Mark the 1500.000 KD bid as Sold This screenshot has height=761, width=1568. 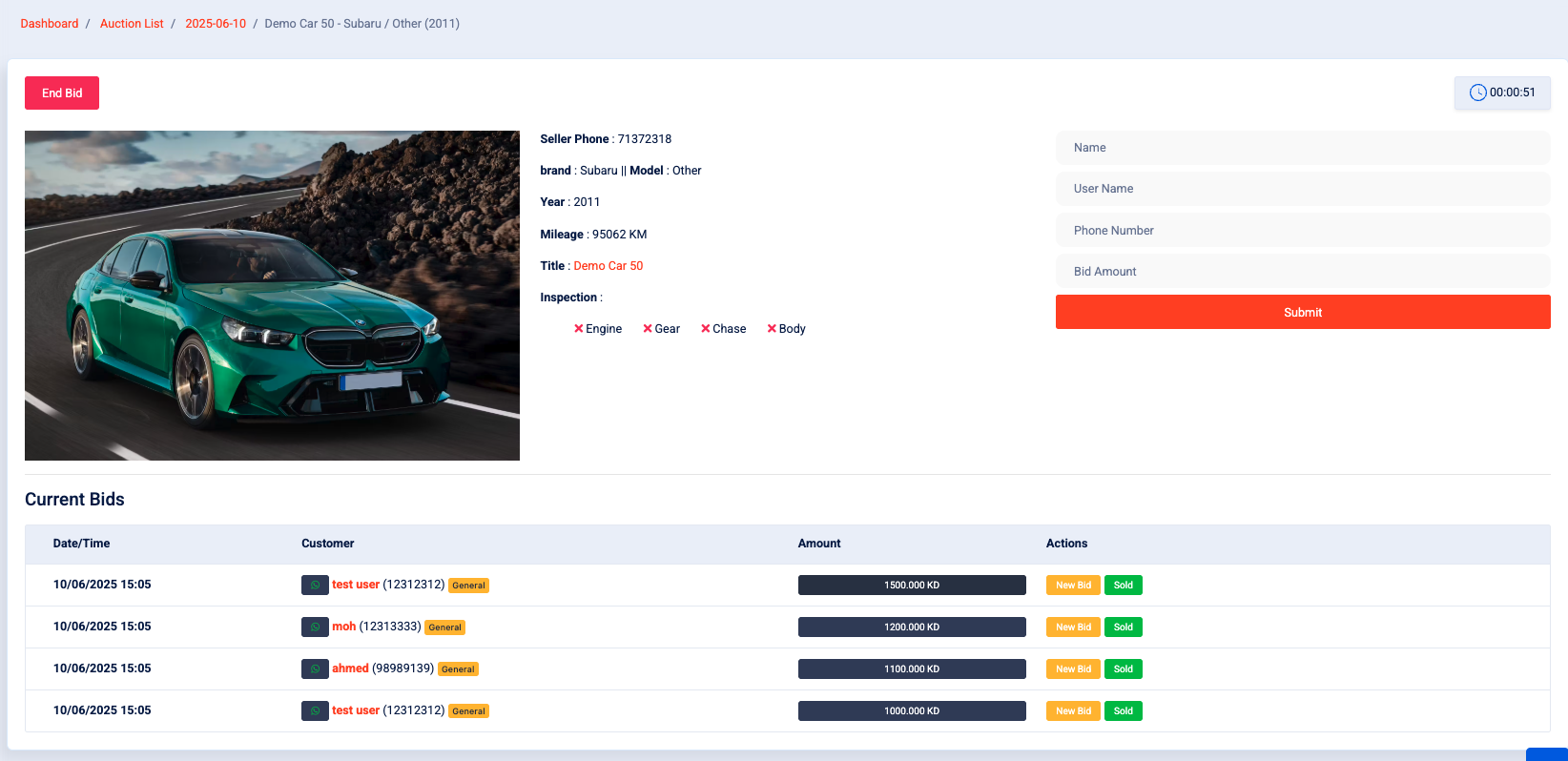click(x=1123, y=586)
